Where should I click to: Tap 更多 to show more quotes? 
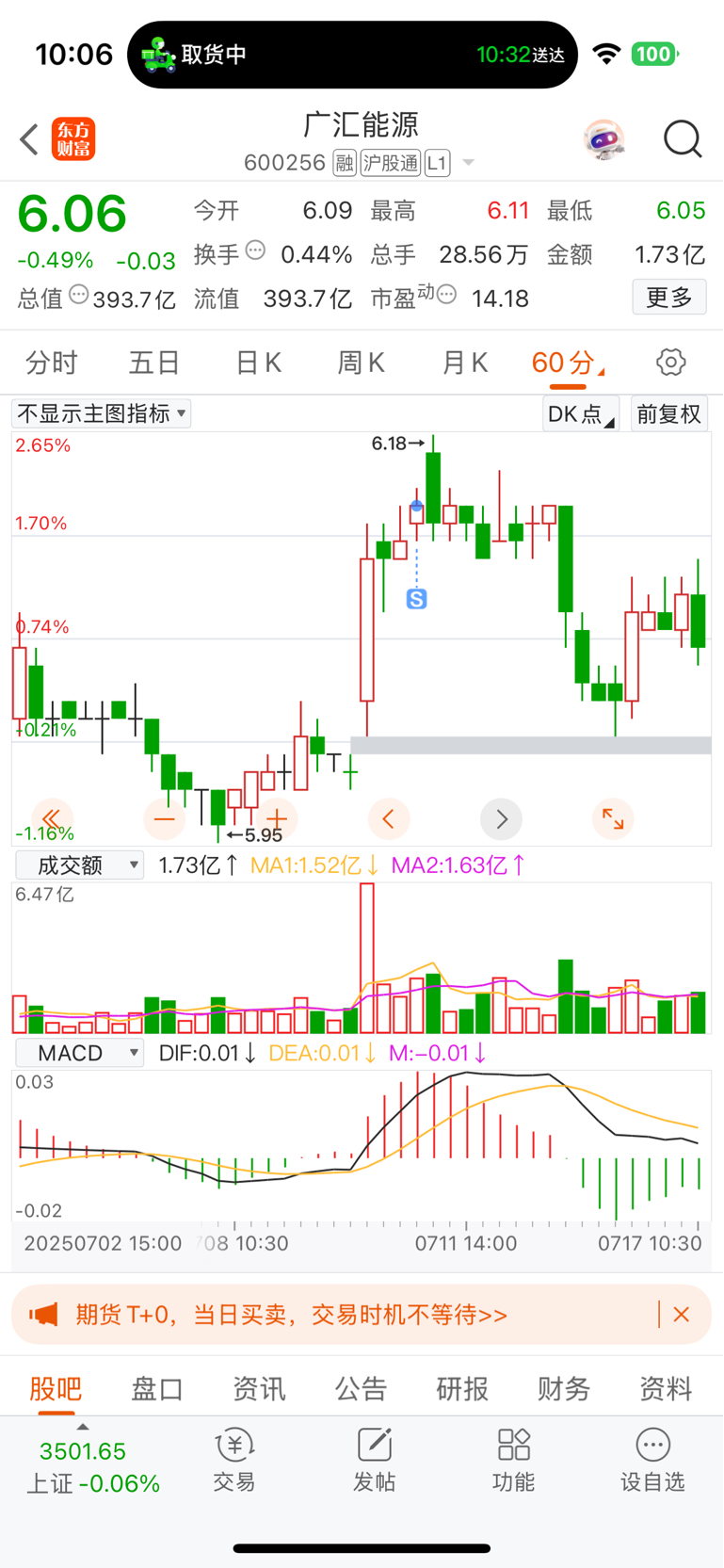[x=669, y=298]
